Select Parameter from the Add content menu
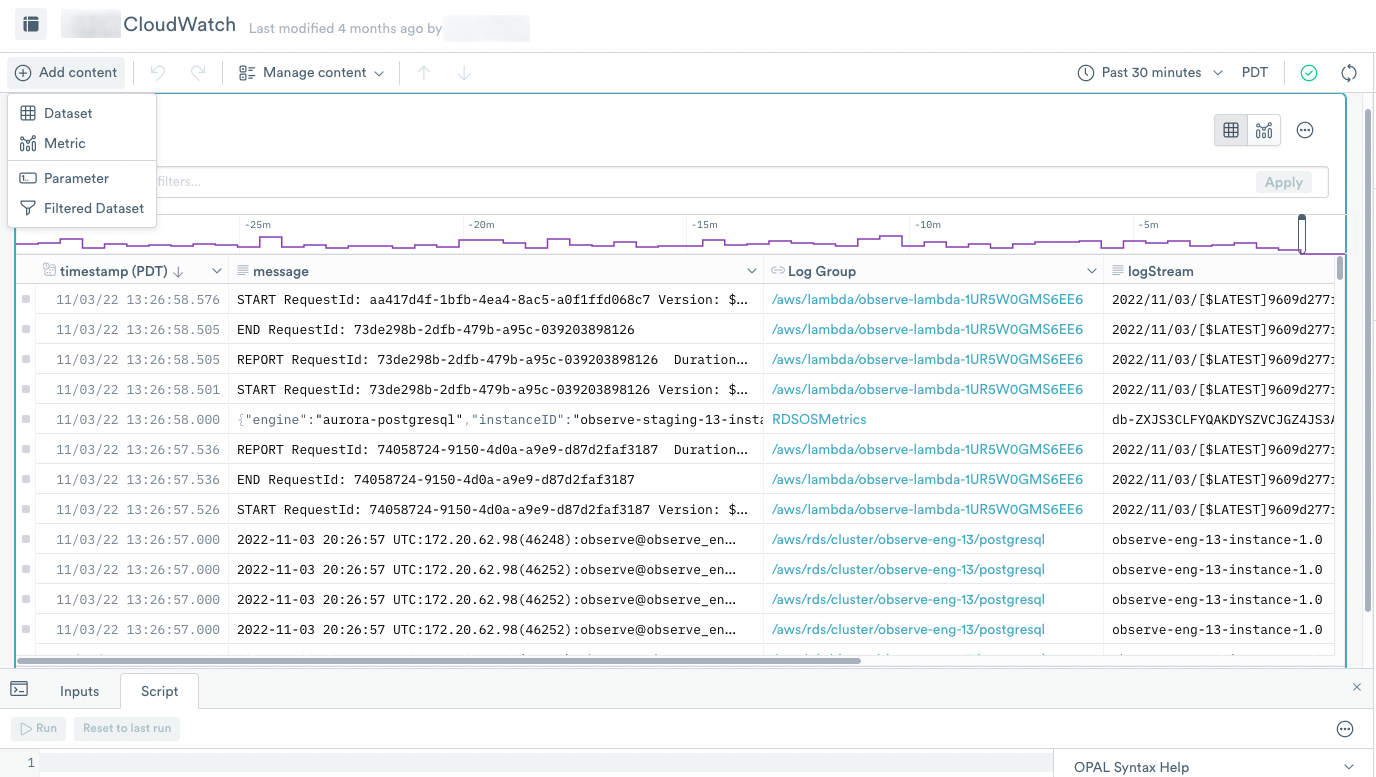Screen dimensions: 1376x777 click(82, 179)
